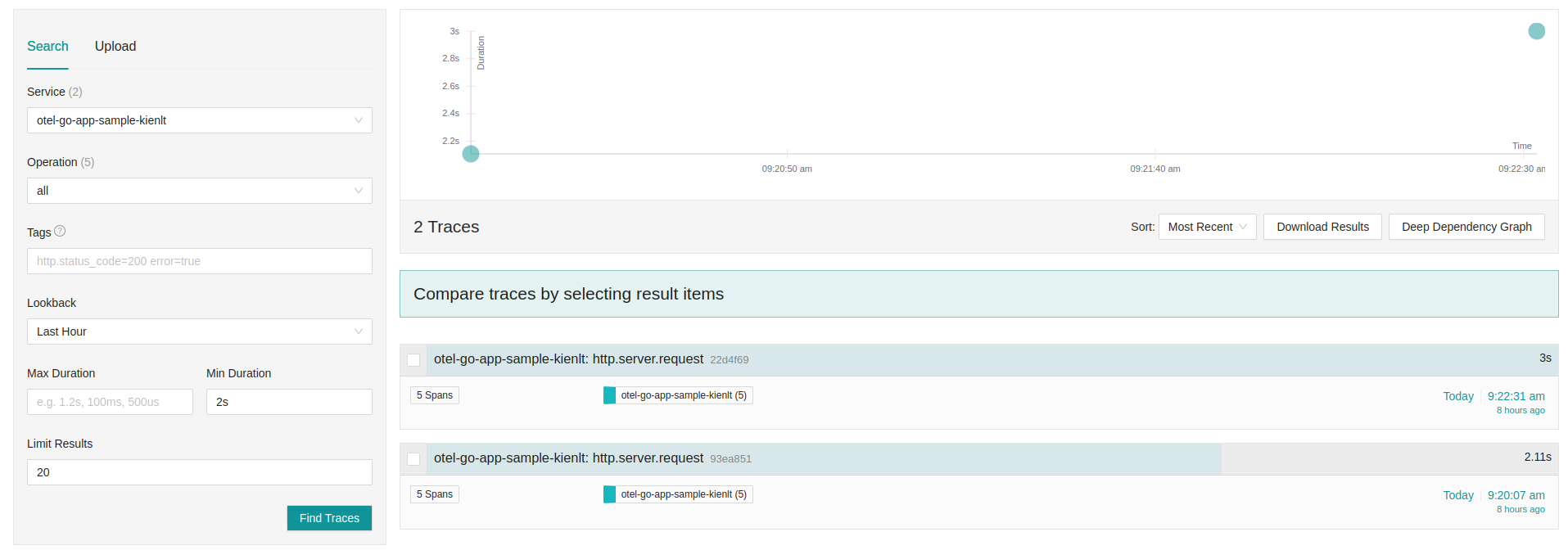
Task: Select the Search tab
Action: [47, 47]
